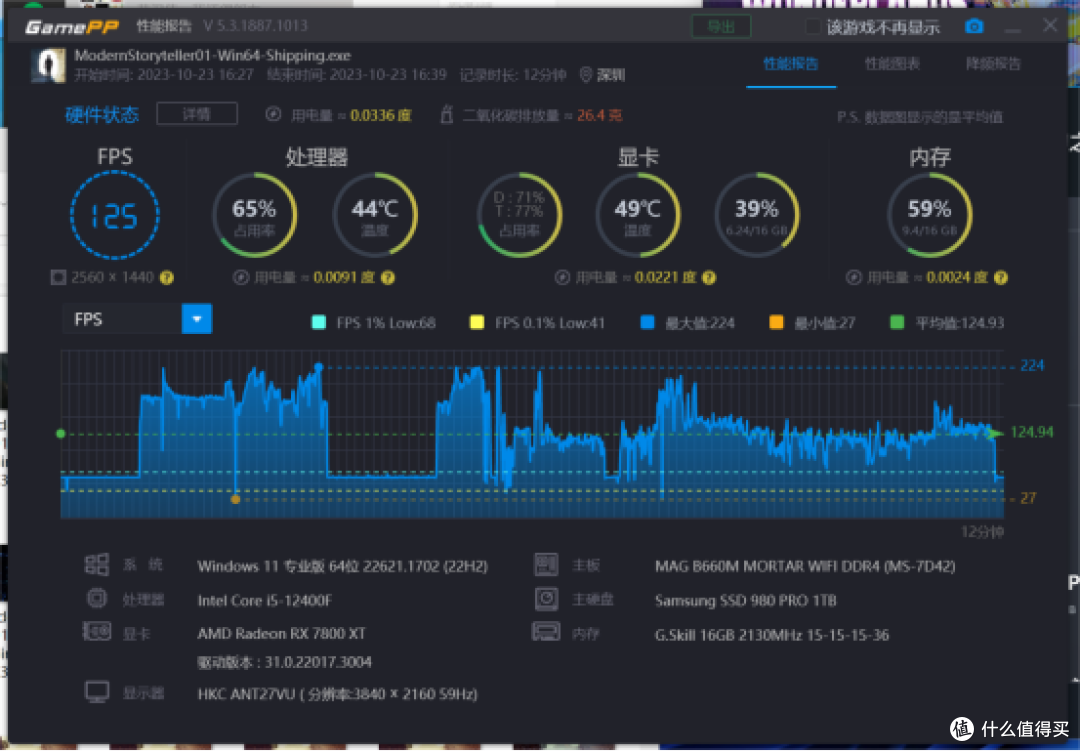Click the power icon beside graphics card 0.0221 度
Image resolution: width=1080 pixels, height=752 pixels.
click(562, 277)
